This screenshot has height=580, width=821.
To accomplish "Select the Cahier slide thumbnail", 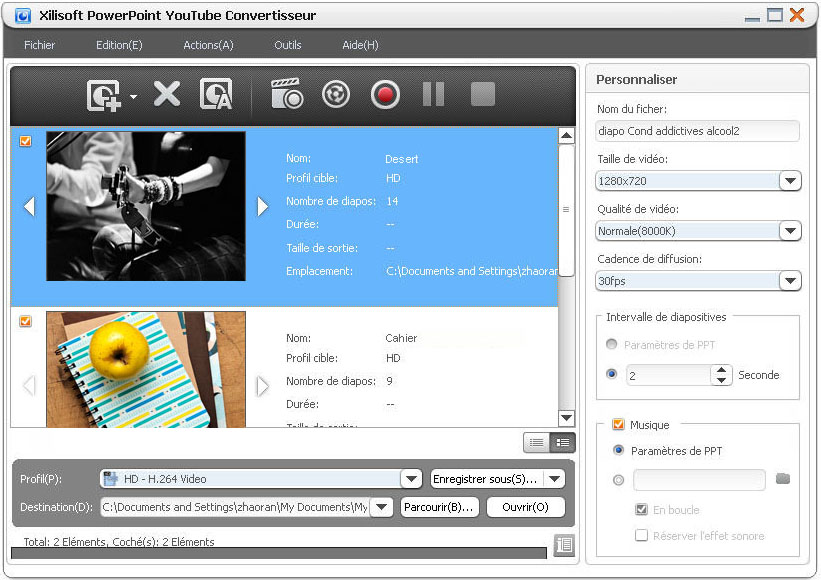I will click(x=146, y=370).
